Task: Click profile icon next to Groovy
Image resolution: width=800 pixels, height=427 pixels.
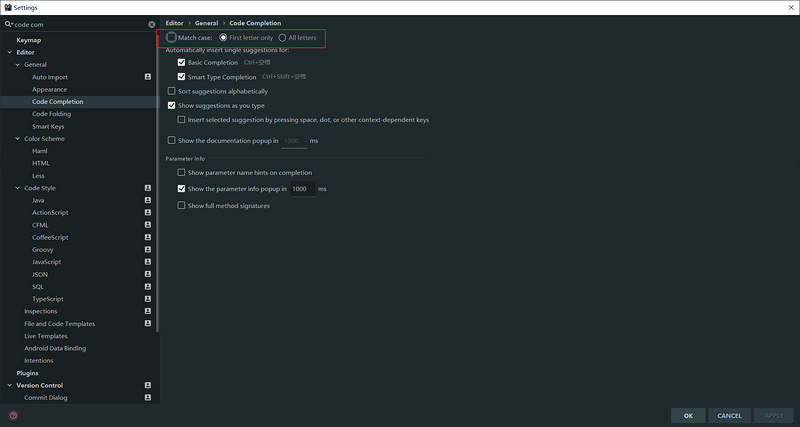Action: [x=148, y=249]
